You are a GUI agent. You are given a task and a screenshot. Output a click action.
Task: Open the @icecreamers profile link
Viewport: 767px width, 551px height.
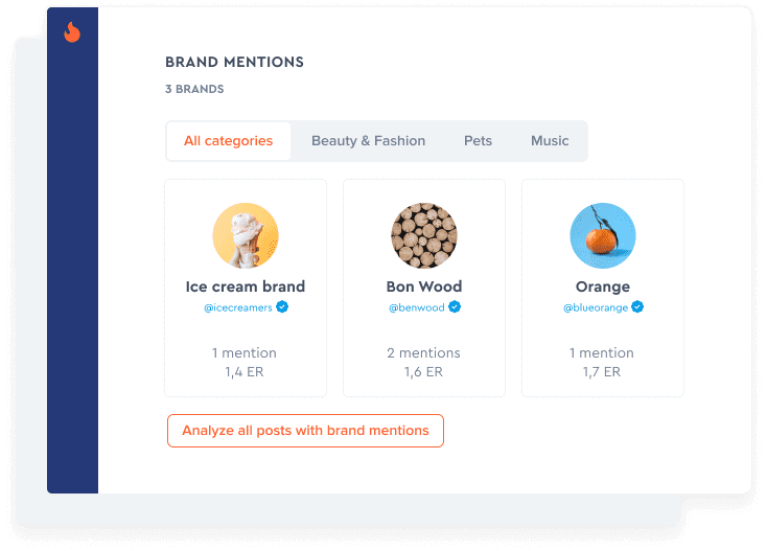click(x=238, y=308)
